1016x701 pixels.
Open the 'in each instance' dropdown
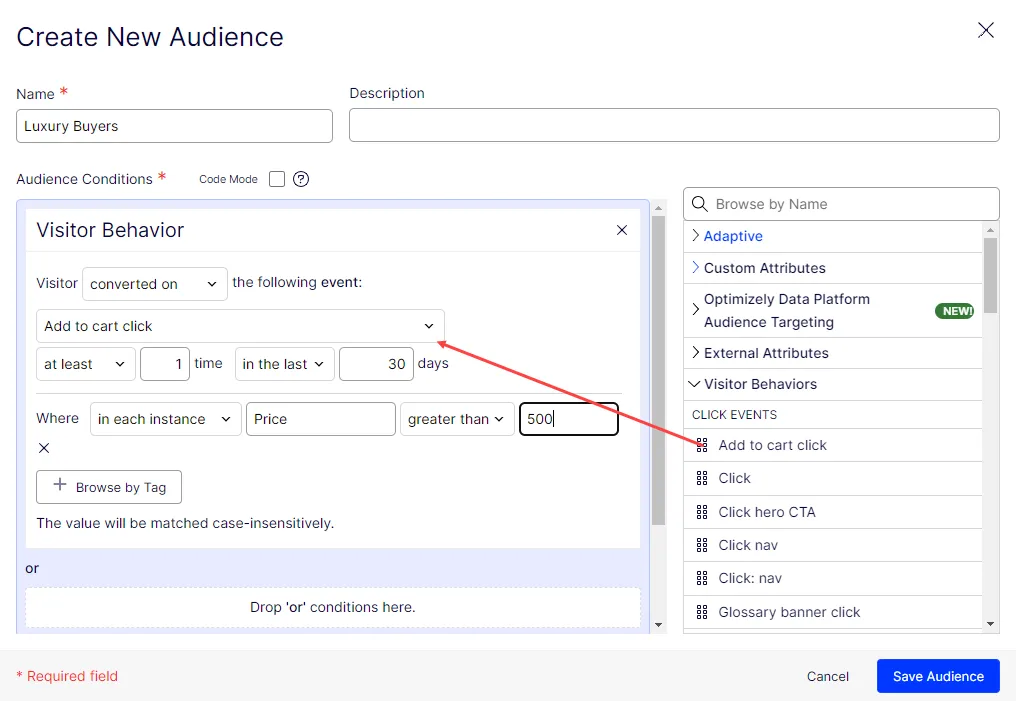coord(166,419)
